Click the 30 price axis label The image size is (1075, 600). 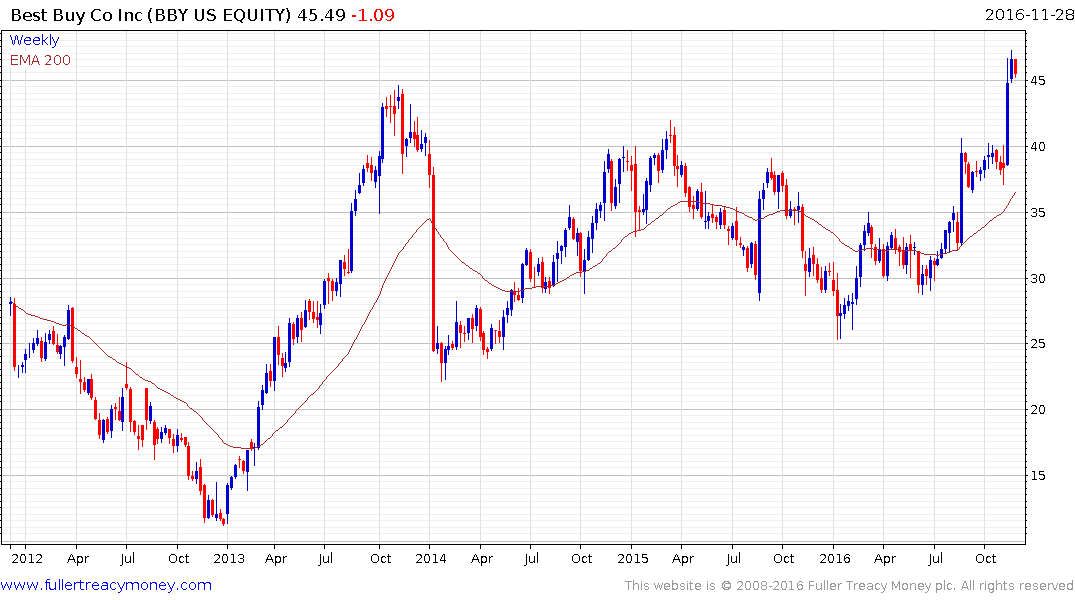pos(1038,278)
